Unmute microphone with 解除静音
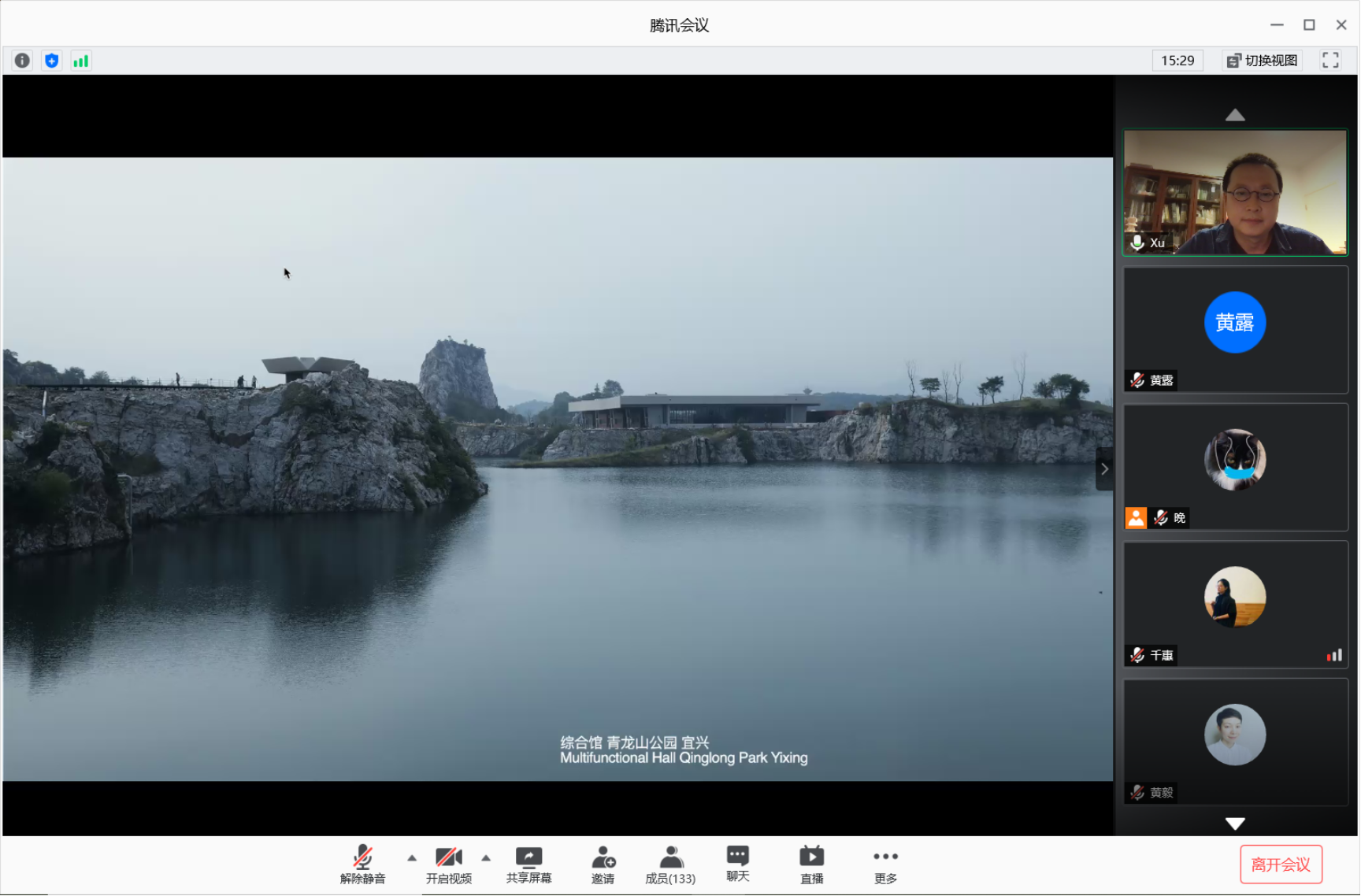Viewport: 1361px width, 896px height. [x=362, y=865]
